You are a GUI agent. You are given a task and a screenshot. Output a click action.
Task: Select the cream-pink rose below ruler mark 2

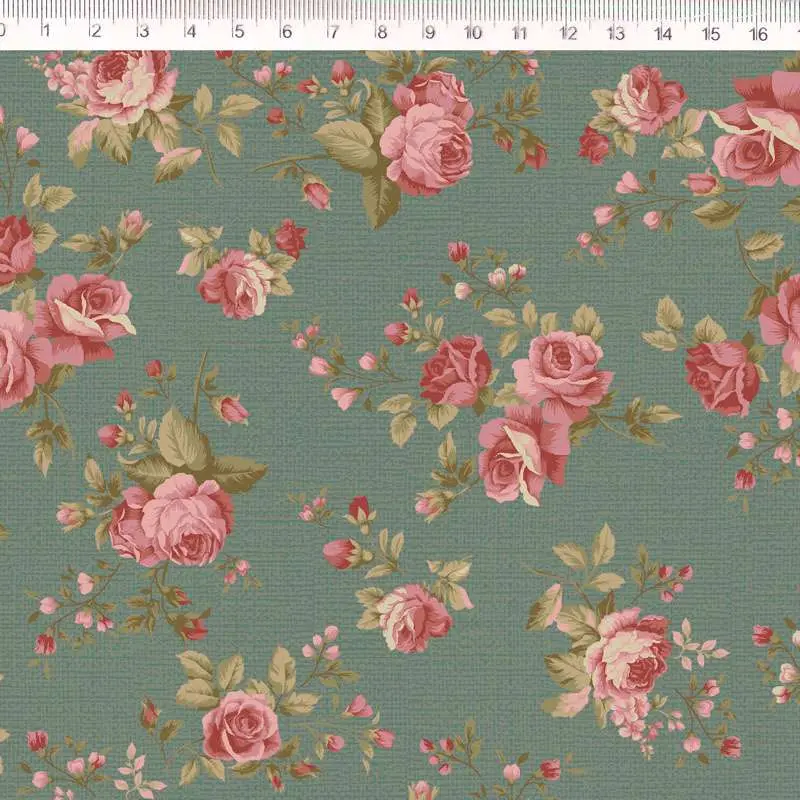[x=124, y=85]
